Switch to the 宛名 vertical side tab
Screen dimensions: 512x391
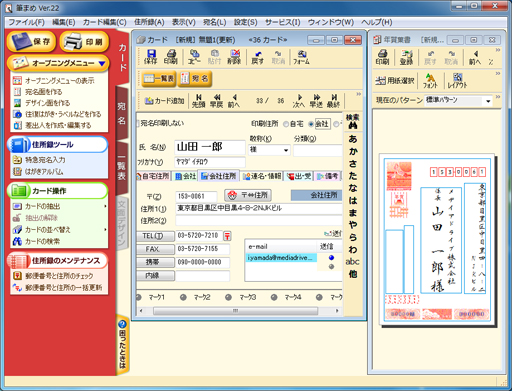pyautogui.click(x=122, y=113)
